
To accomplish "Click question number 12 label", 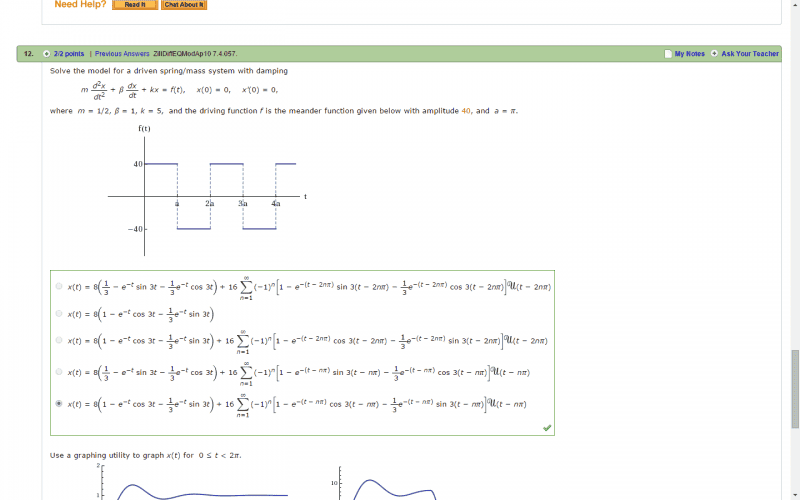I will 29,54.
